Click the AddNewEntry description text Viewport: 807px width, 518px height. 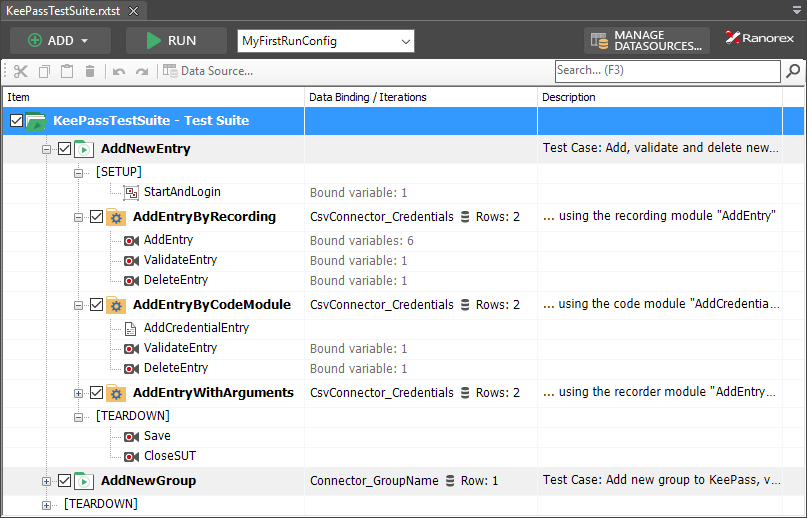[660, 148]
